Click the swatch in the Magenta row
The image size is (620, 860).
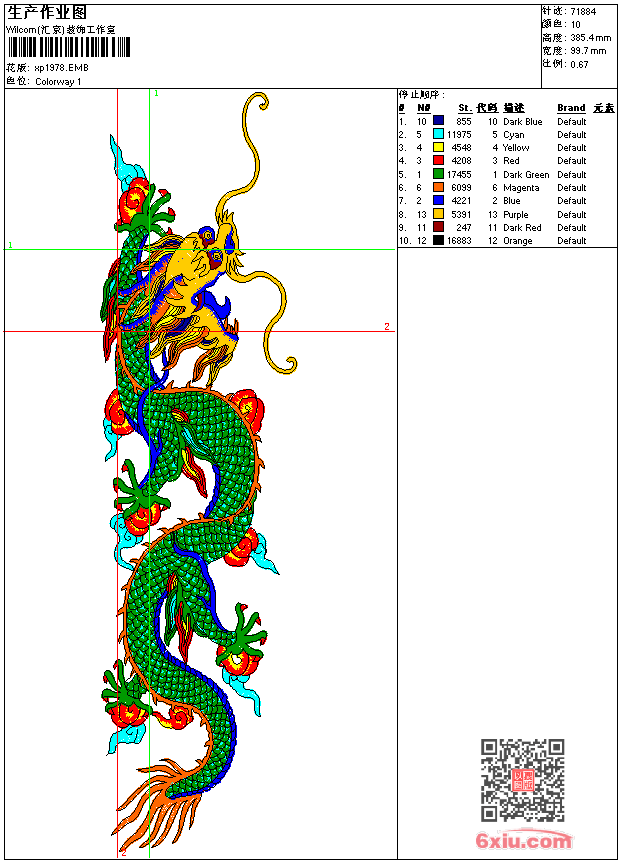click(x=438, y=187)
